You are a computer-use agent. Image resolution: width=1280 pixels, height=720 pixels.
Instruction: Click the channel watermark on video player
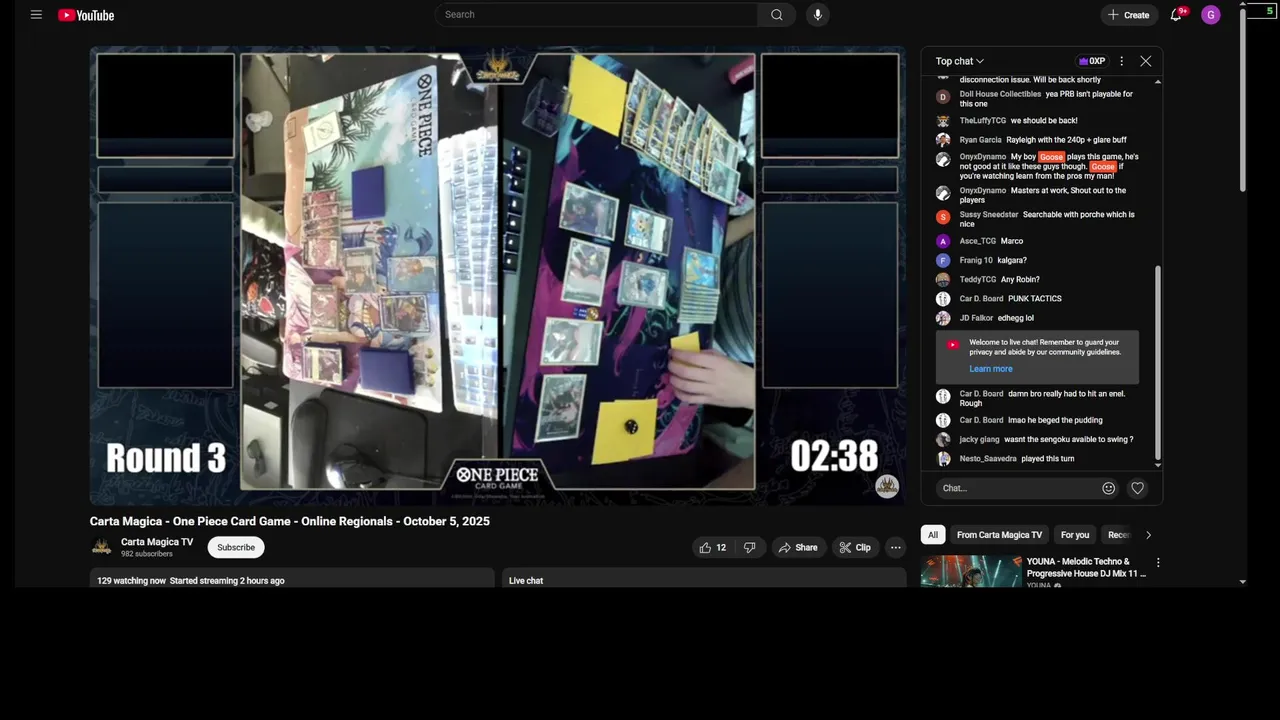point(887,486)
